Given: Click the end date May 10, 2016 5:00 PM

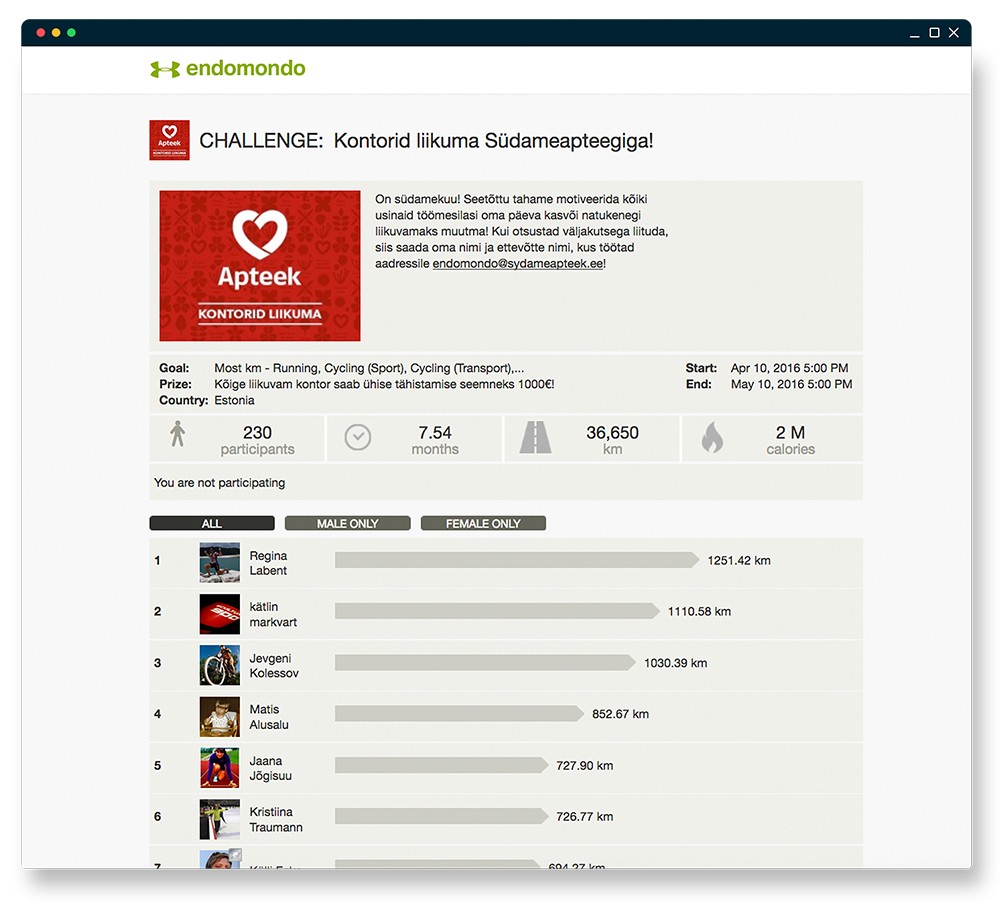Looking at the screenshot, I should pos(791,384).
